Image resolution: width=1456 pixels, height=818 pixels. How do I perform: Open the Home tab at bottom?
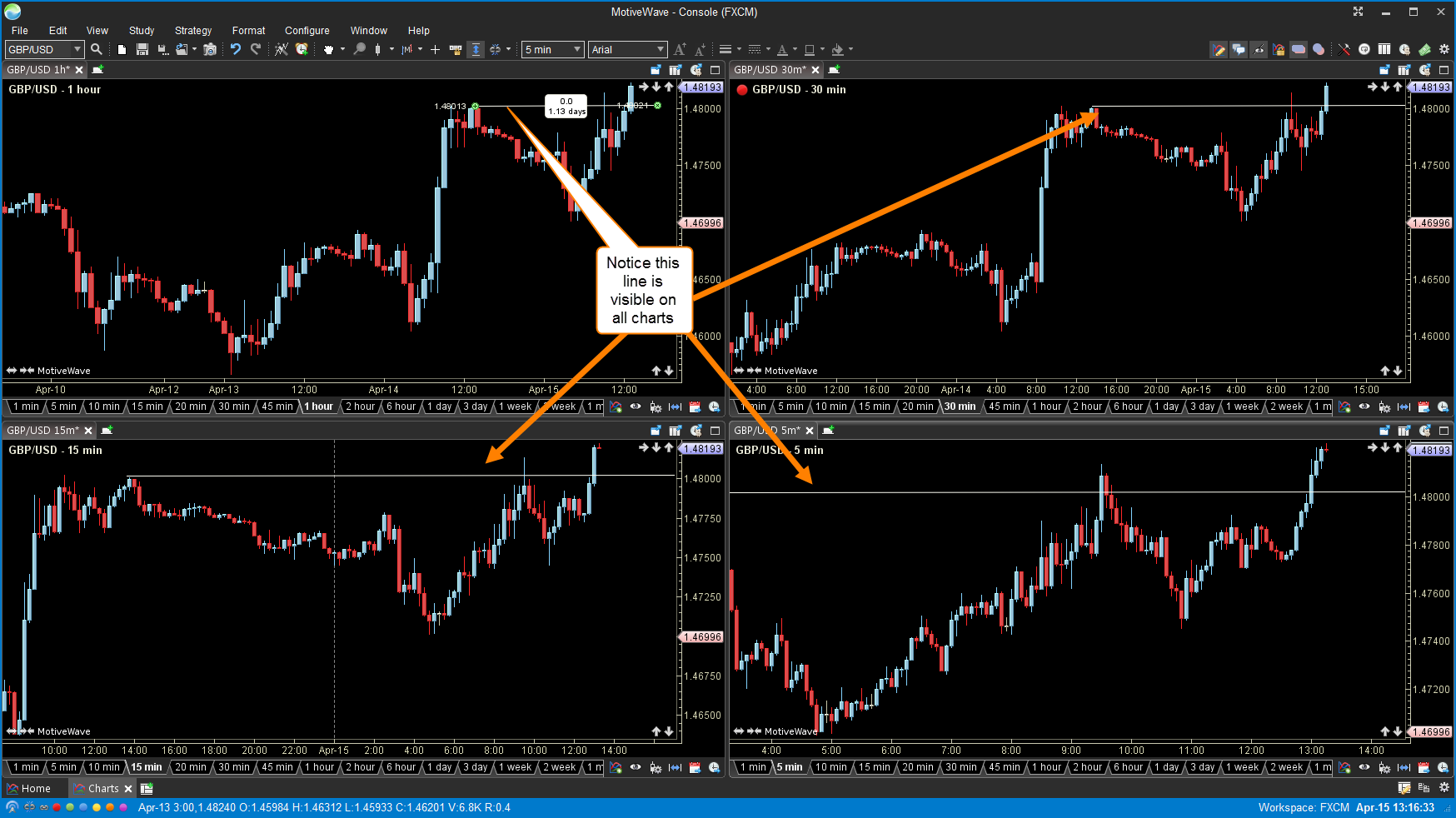point(29,788)
